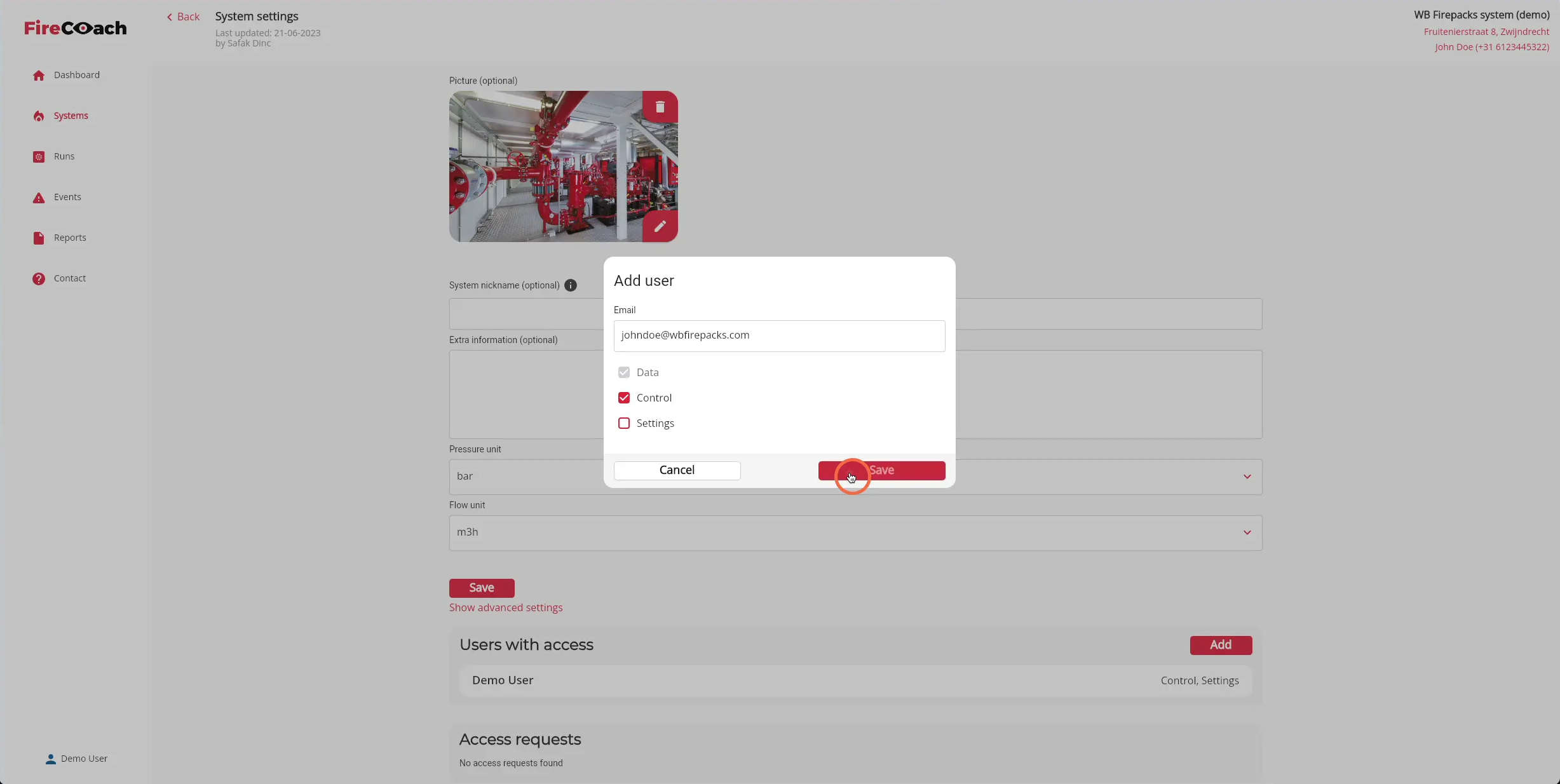Click the Email input field
Image resolution: width=1560 pixels, height=784 pixels.
tap(779, 335)
